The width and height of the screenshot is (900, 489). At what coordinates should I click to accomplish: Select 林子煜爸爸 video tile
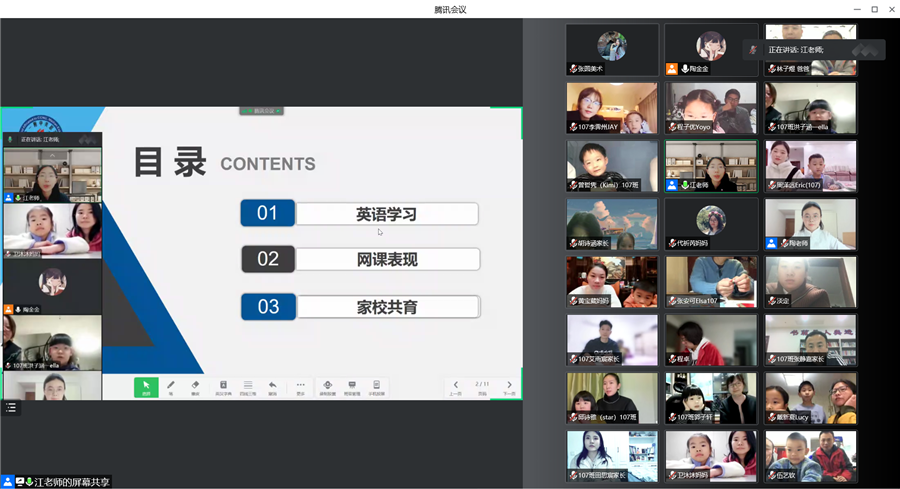[810, 49]
